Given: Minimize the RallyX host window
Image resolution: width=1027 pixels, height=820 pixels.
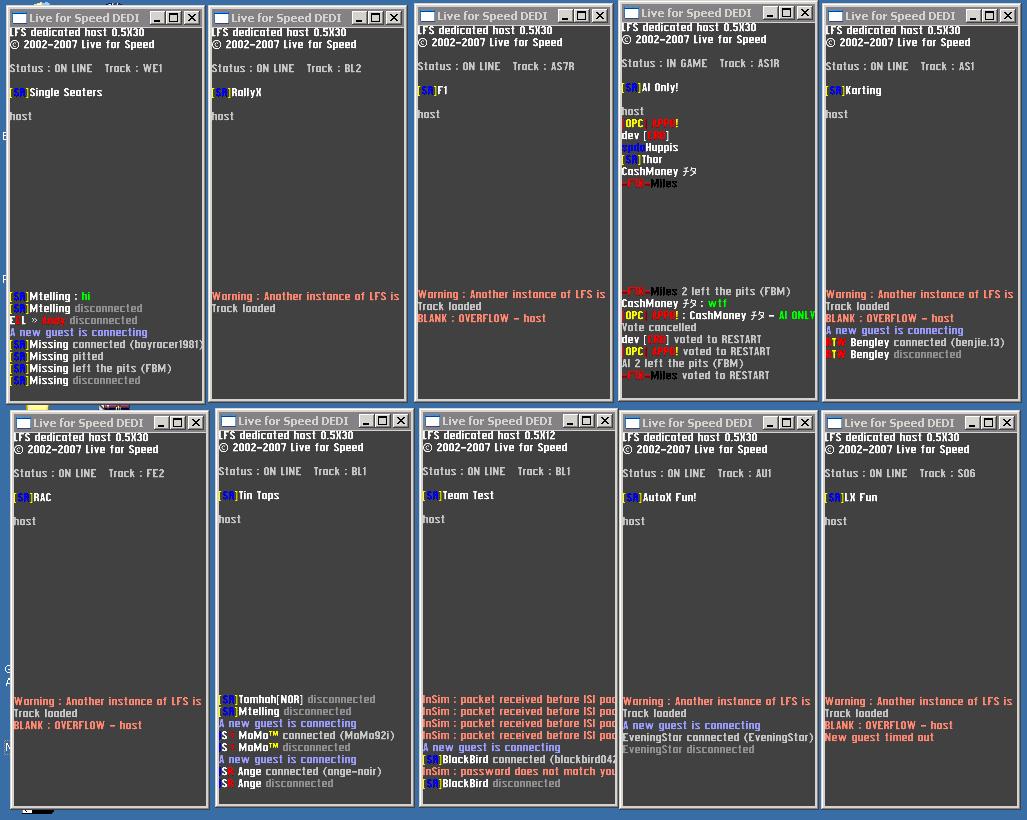Looking at the screenshot, I should click(359, 18).
